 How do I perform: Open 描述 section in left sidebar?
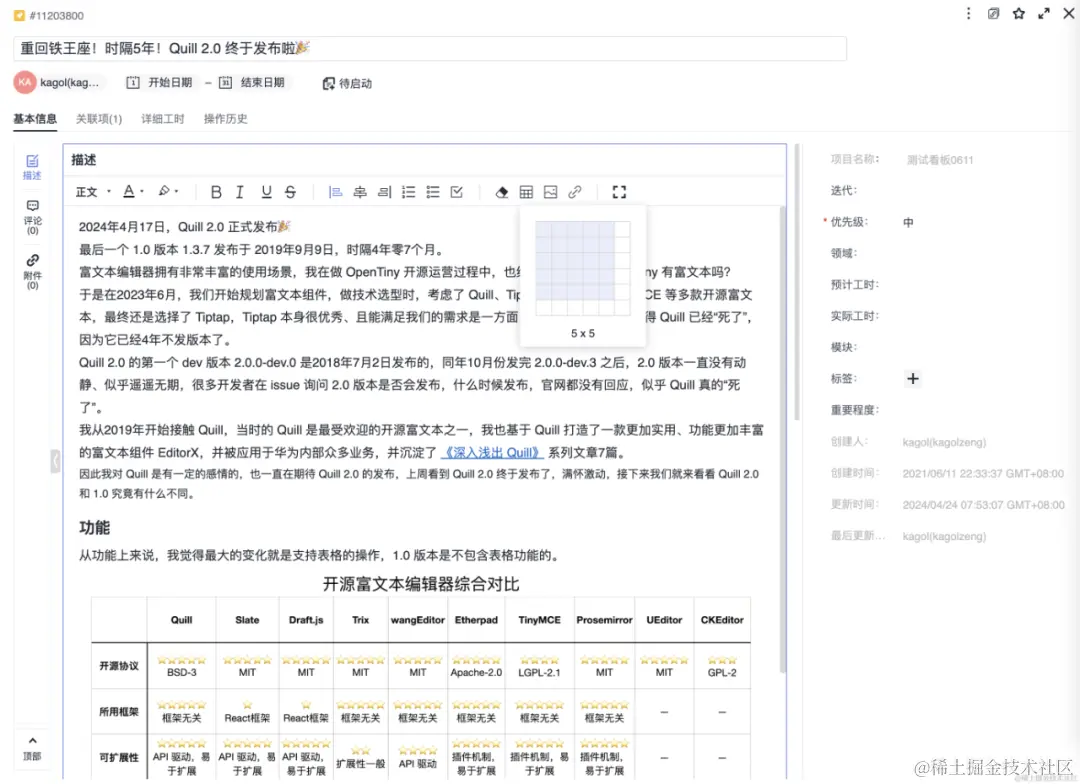point(32,167)
